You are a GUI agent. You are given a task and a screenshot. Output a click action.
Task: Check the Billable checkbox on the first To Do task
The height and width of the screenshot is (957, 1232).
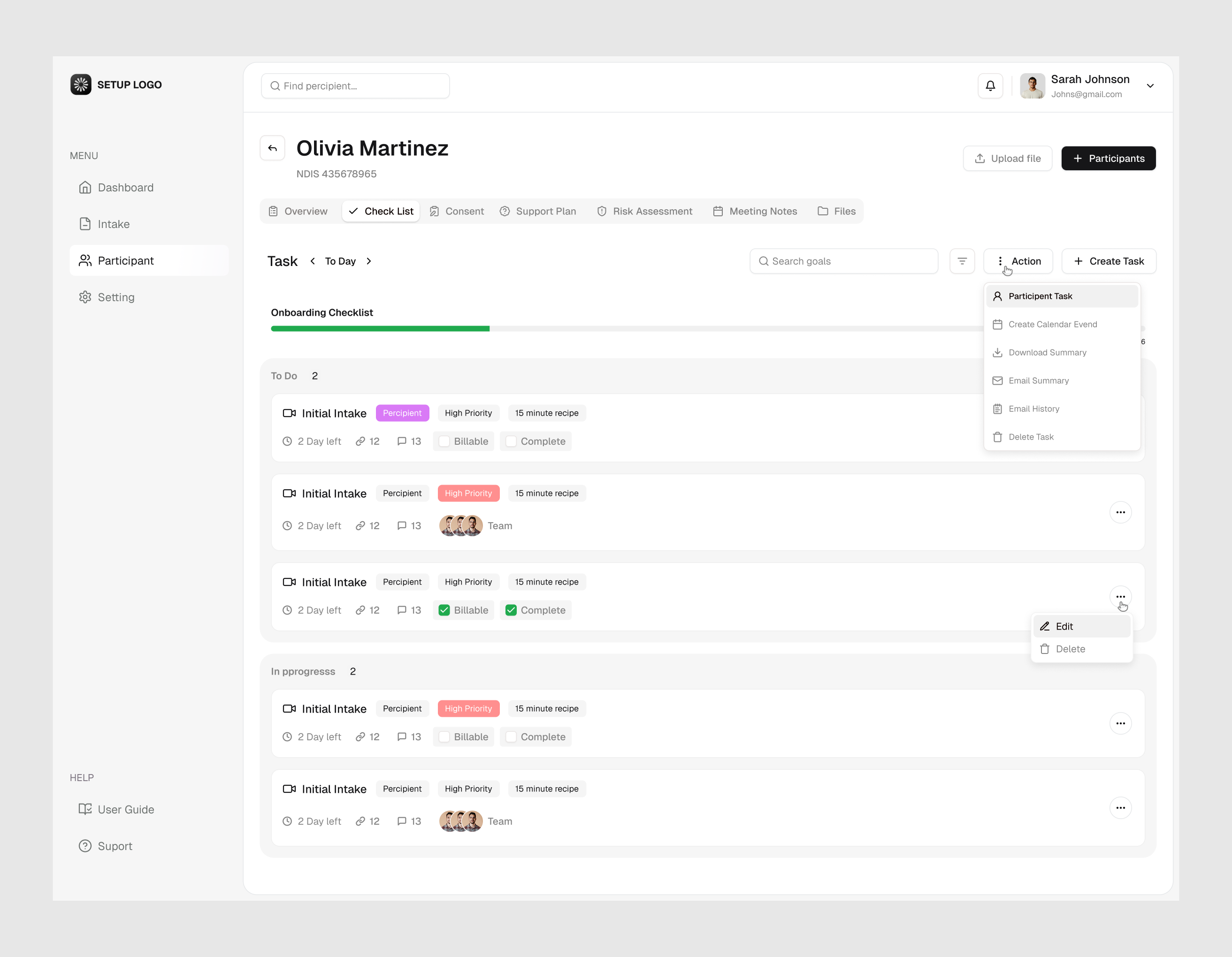(444, 441)
